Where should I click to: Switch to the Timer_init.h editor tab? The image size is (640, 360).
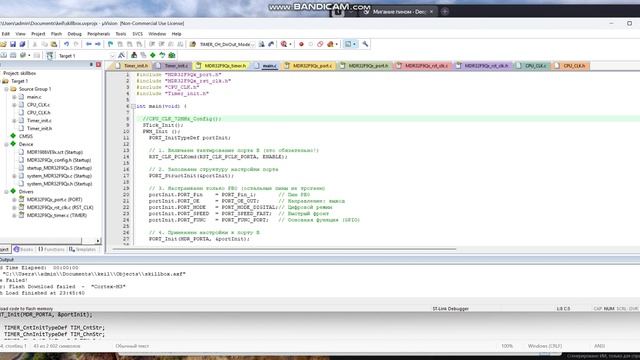click(132, 66)
